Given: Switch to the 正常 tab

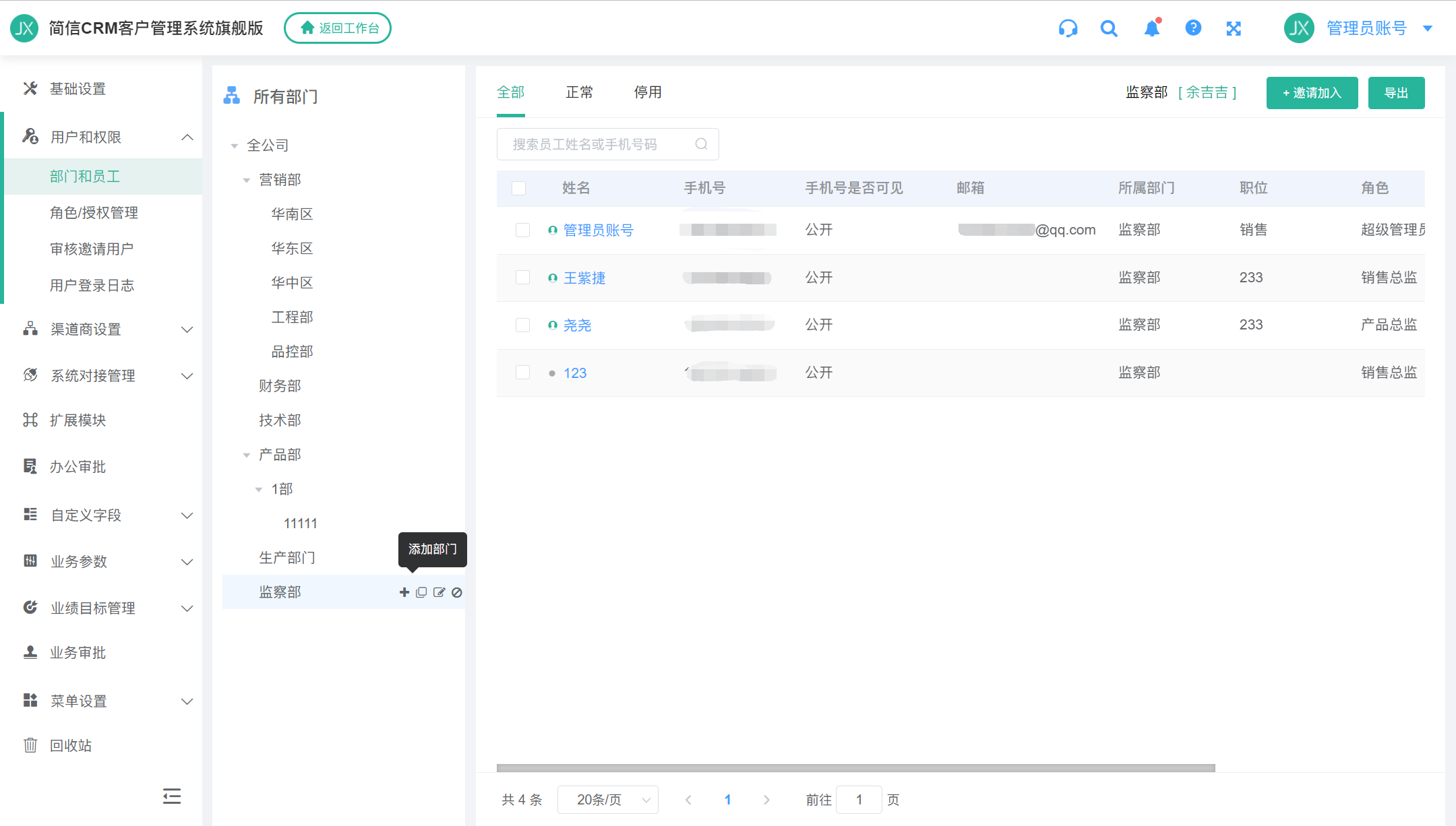Looking at the screenshot, I should point(579,92).
